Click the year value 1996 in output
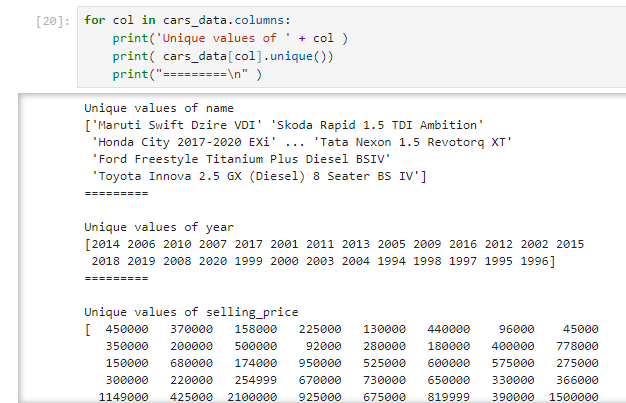 pyautogui.click(x=536, y=262)
